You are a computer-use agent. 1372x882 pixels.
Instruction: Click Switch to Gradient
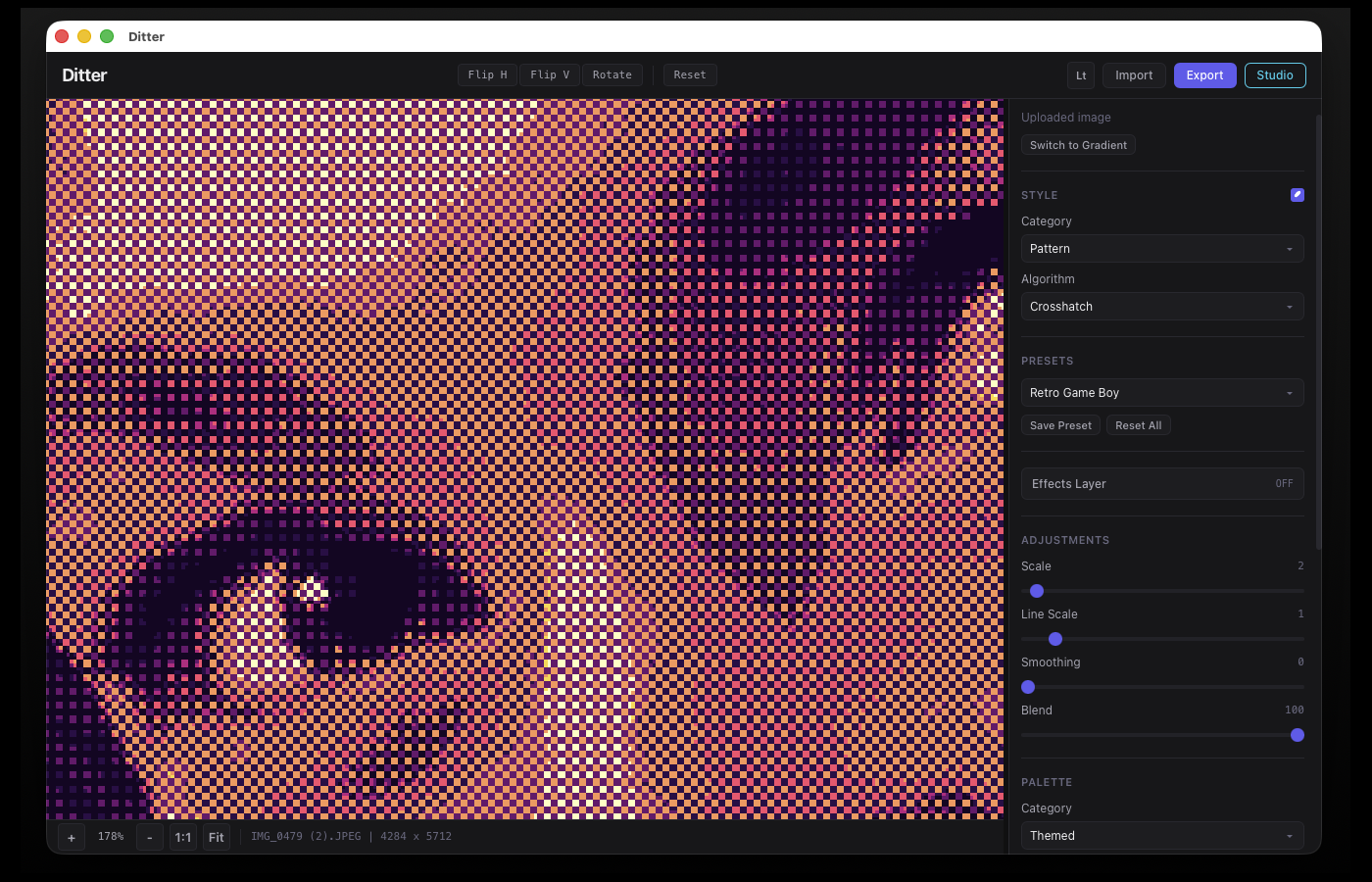pos(1078,144)
